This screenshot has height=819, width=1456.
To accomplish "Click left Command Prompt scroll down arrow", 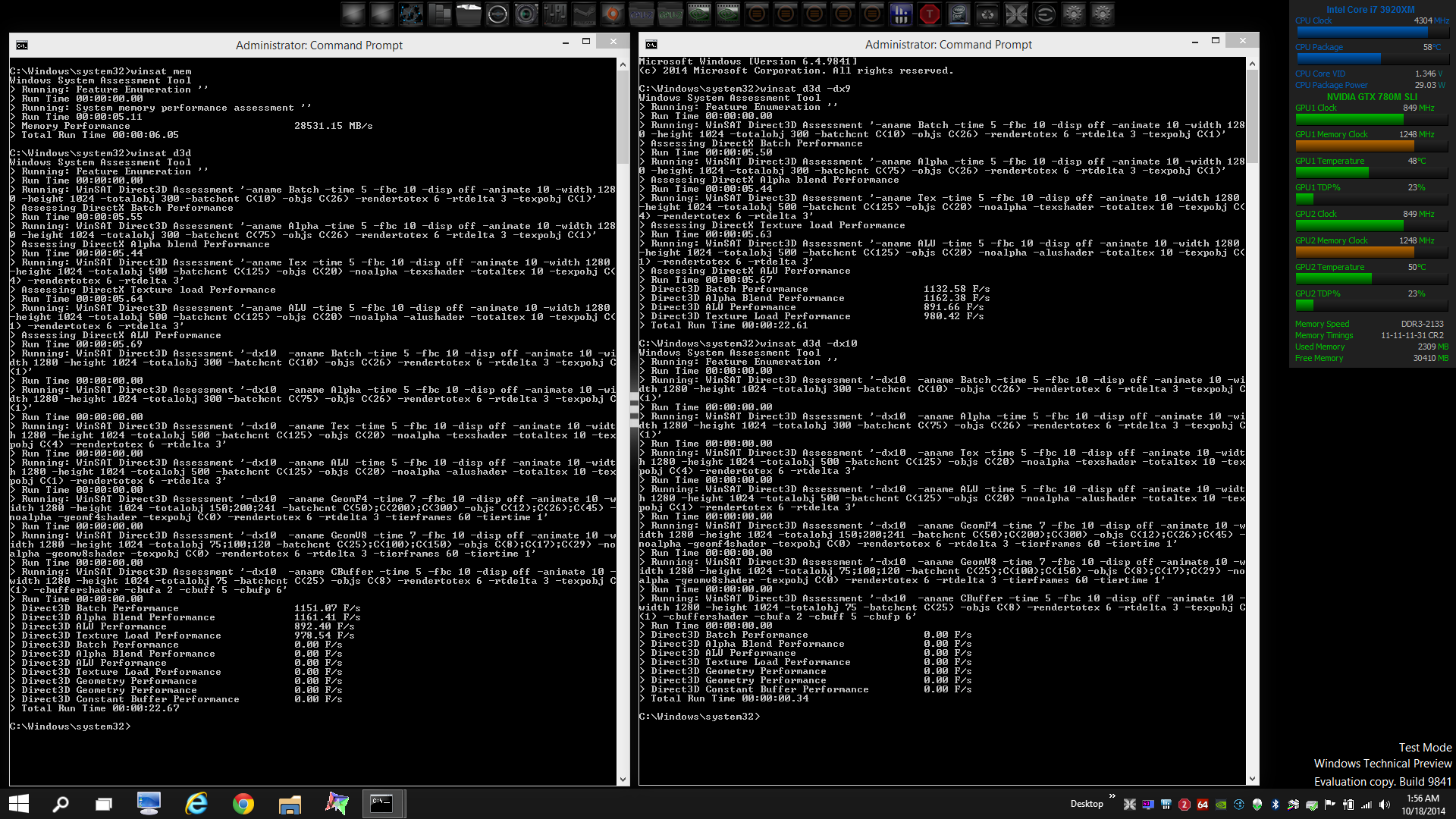I will [x=623, y=780].
